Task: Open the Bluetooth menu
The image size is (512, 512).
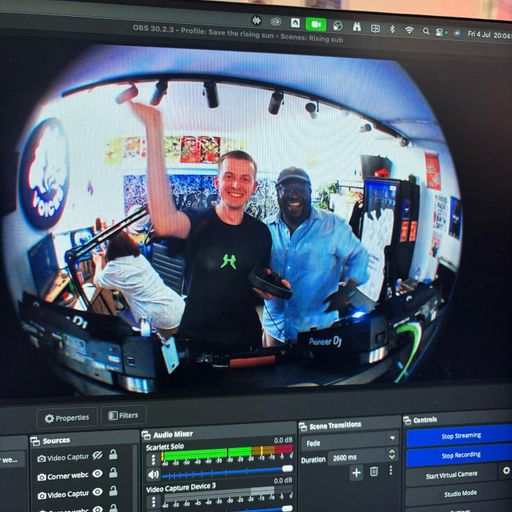Action: click(392, 29)
